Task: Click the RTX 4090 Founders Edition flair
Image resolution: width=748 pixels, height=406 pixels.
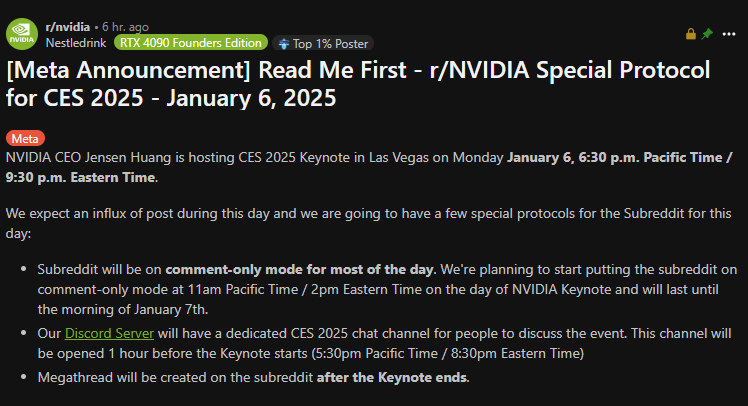Action: (191, 43)
